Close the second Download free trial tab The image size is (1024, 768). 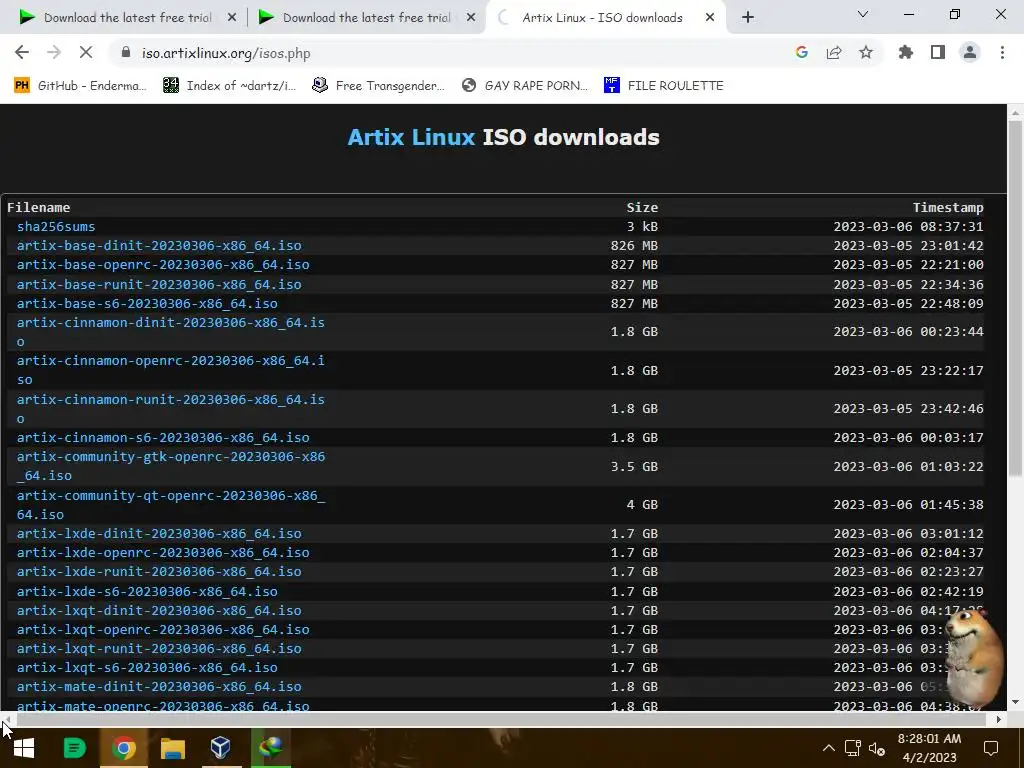pyautogui.click(x=471, y=18)
